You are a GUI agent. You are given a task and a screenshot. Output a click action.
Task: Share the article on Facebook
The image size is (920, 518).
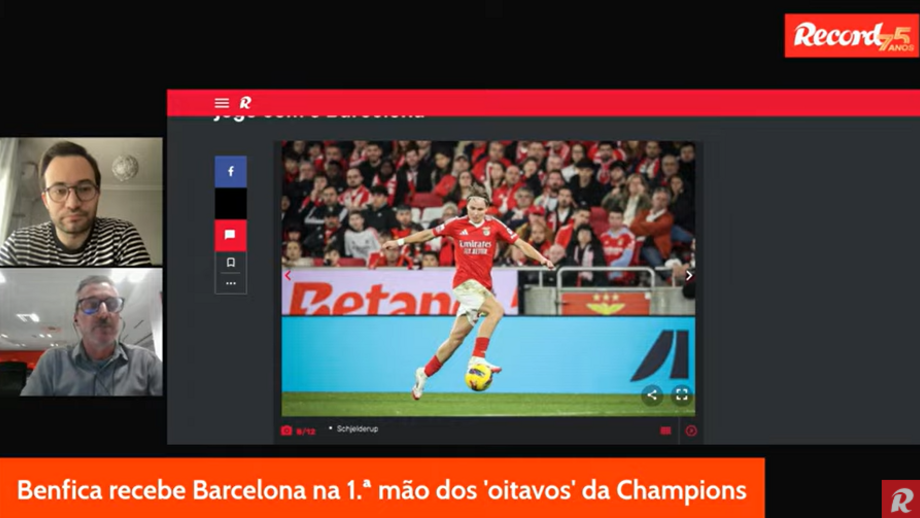tap(231, 171)
